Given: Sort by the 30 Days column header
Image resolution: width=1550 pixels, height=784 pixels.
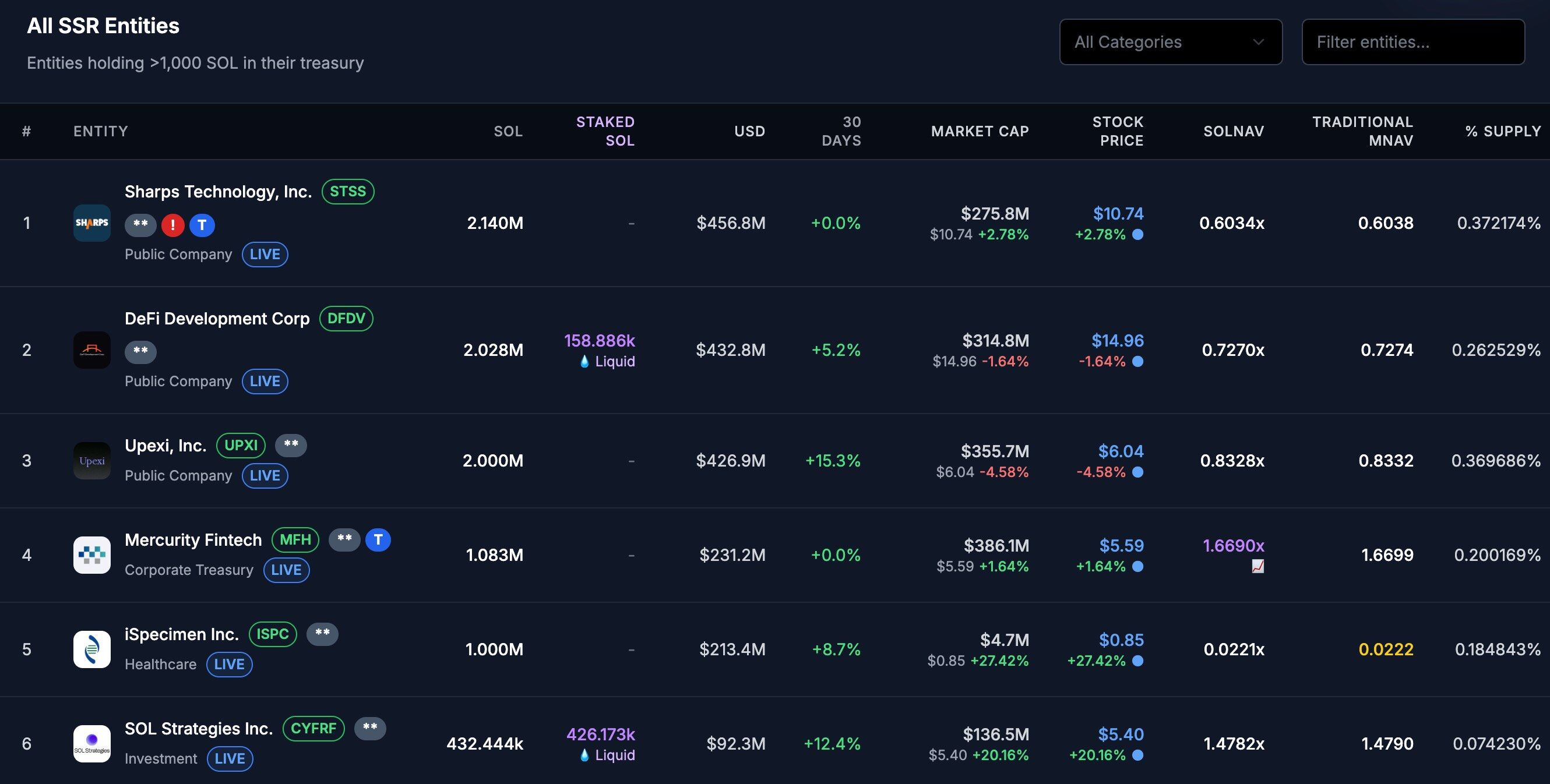Looking at the screenshot, I should pyautogui.click(x=841, y=131).
